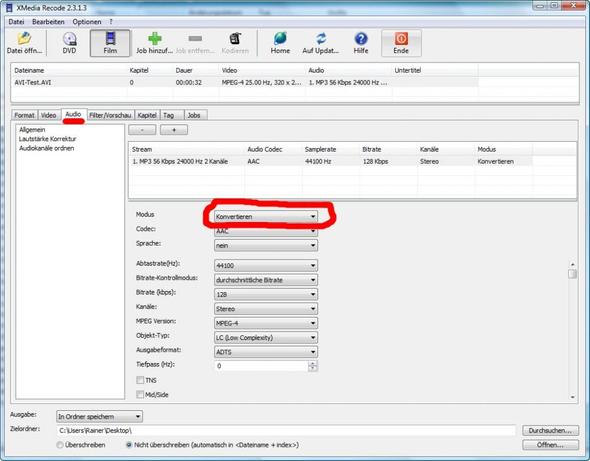Viewport: 590px width, 461px height.
Task: Open the Bitrate-Kontrollmodus dropdown
Action: tap(266, 280)
